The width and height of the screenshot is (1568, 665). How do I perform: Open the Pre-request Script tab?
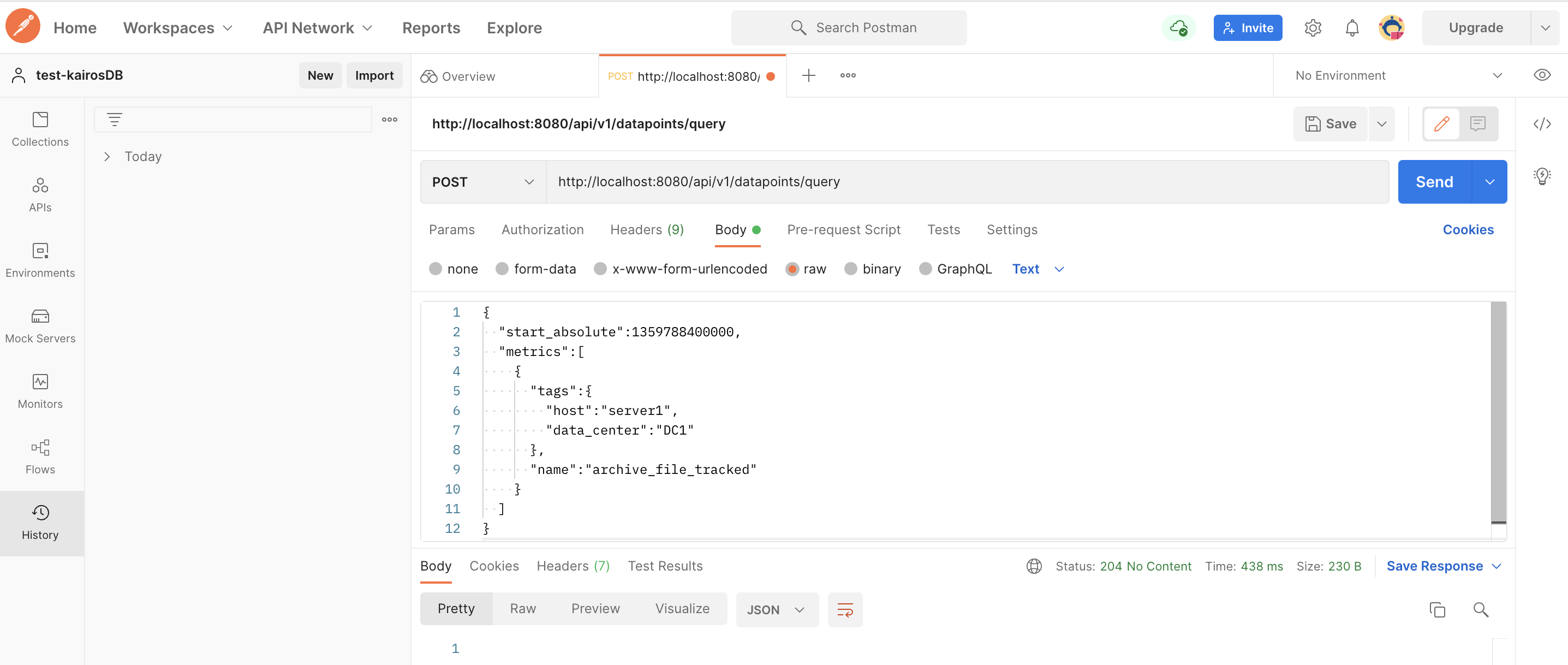point(843,229)
